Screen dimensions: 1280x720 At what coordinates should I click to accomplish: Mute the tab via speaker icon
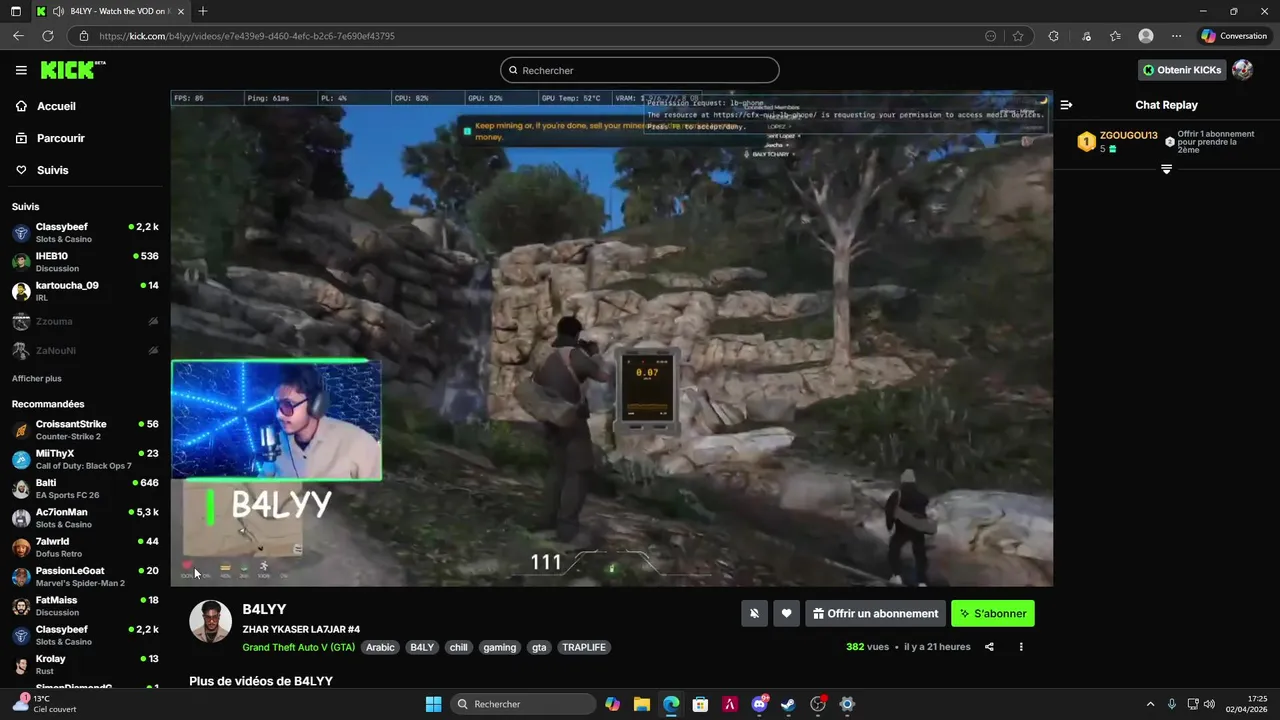click(57, 11)
